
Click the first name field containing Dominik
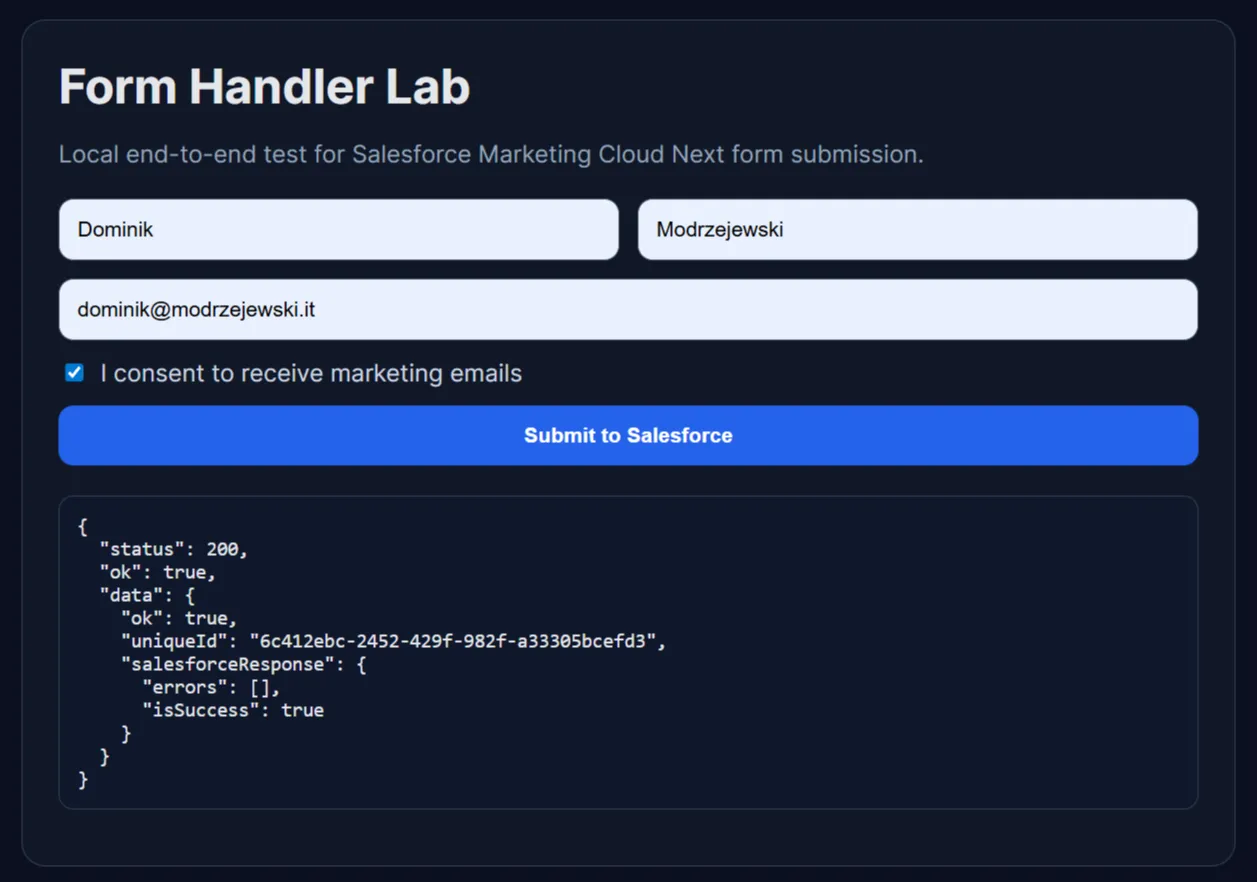tap(338, 229)
